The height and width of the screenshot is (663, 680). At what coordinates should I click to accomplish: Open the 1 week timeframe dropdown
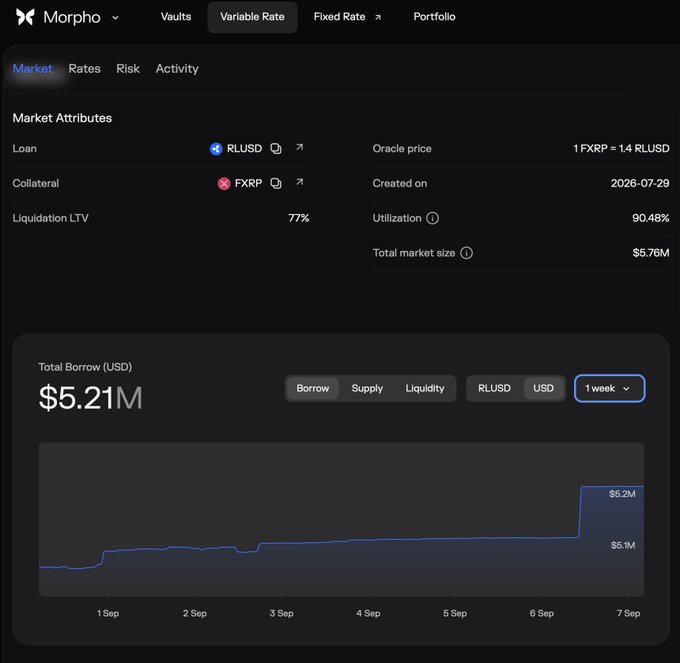point(609,388)
